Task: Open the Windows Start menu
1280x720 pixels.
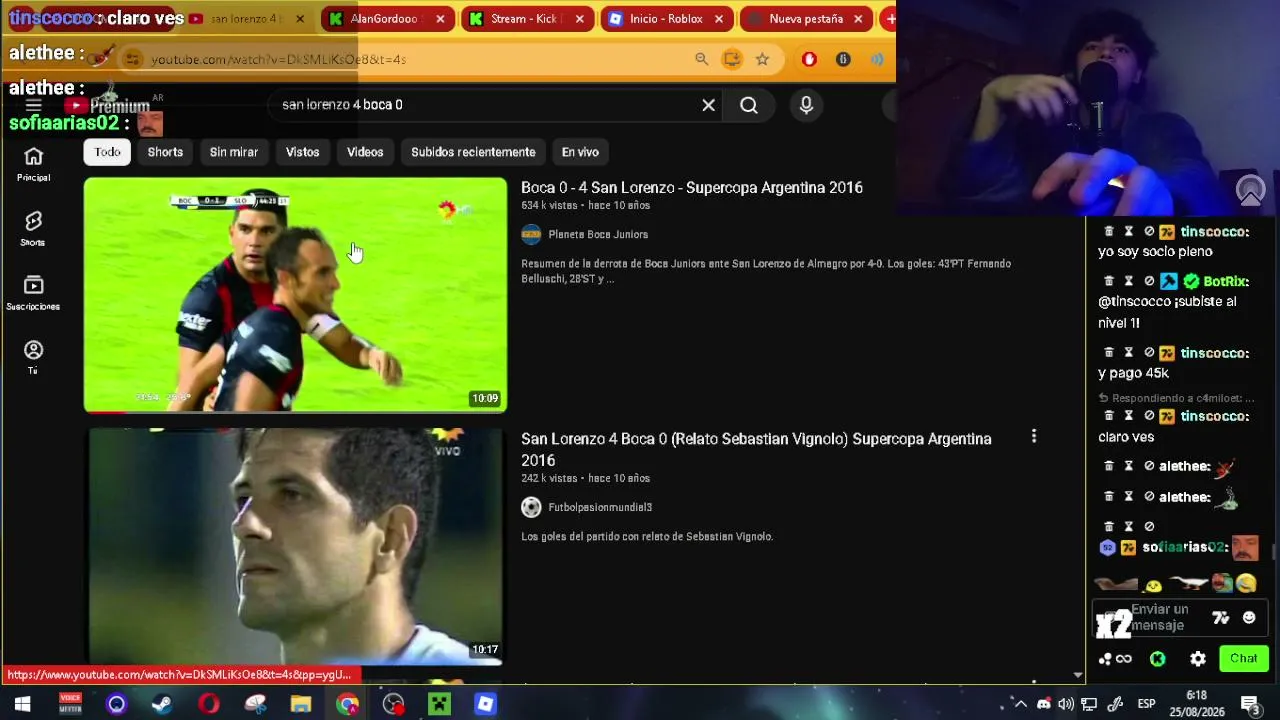Action: 22,704
